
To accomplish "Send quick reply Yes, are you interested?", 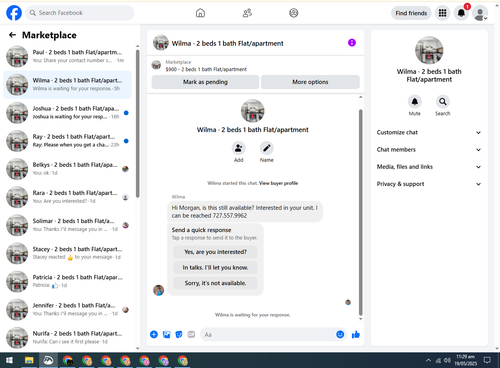I will pyautogui.click(x=215, y=252).
